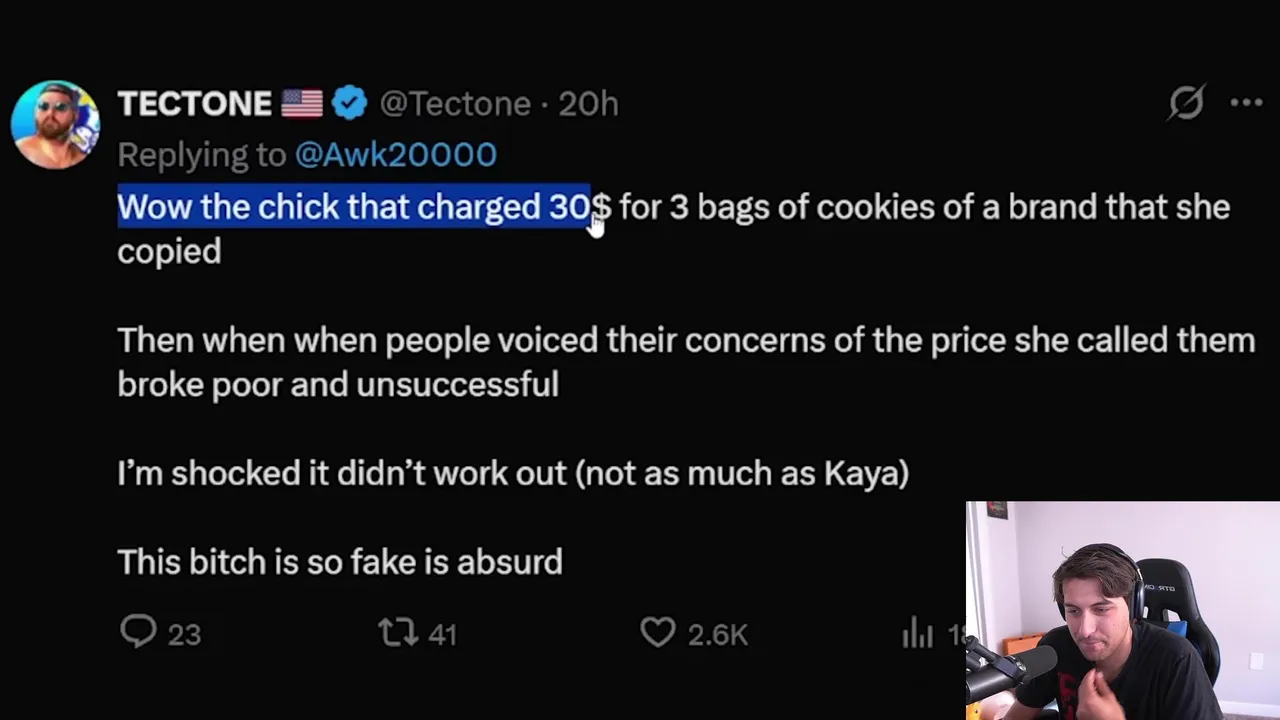The image size is (1280, 720).
Task: Click the repost arrows icon
Action: (398, 632)
